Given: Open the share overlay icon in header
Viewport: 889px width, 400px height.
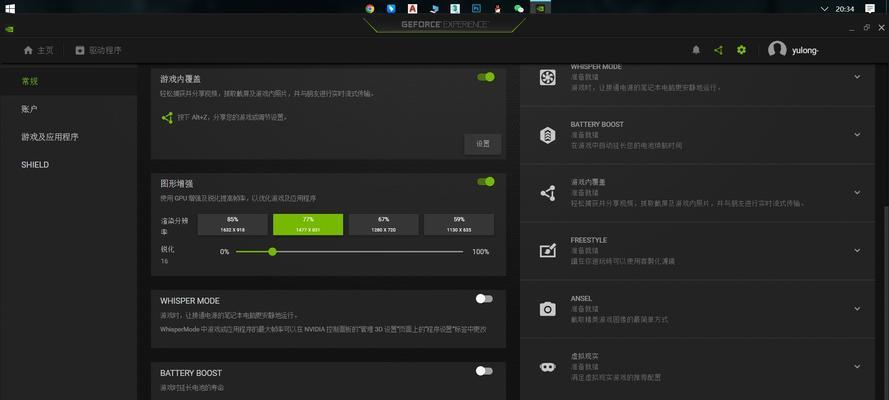Looking at the screenshot, I should pyautogui.click(x=718, y=50).
